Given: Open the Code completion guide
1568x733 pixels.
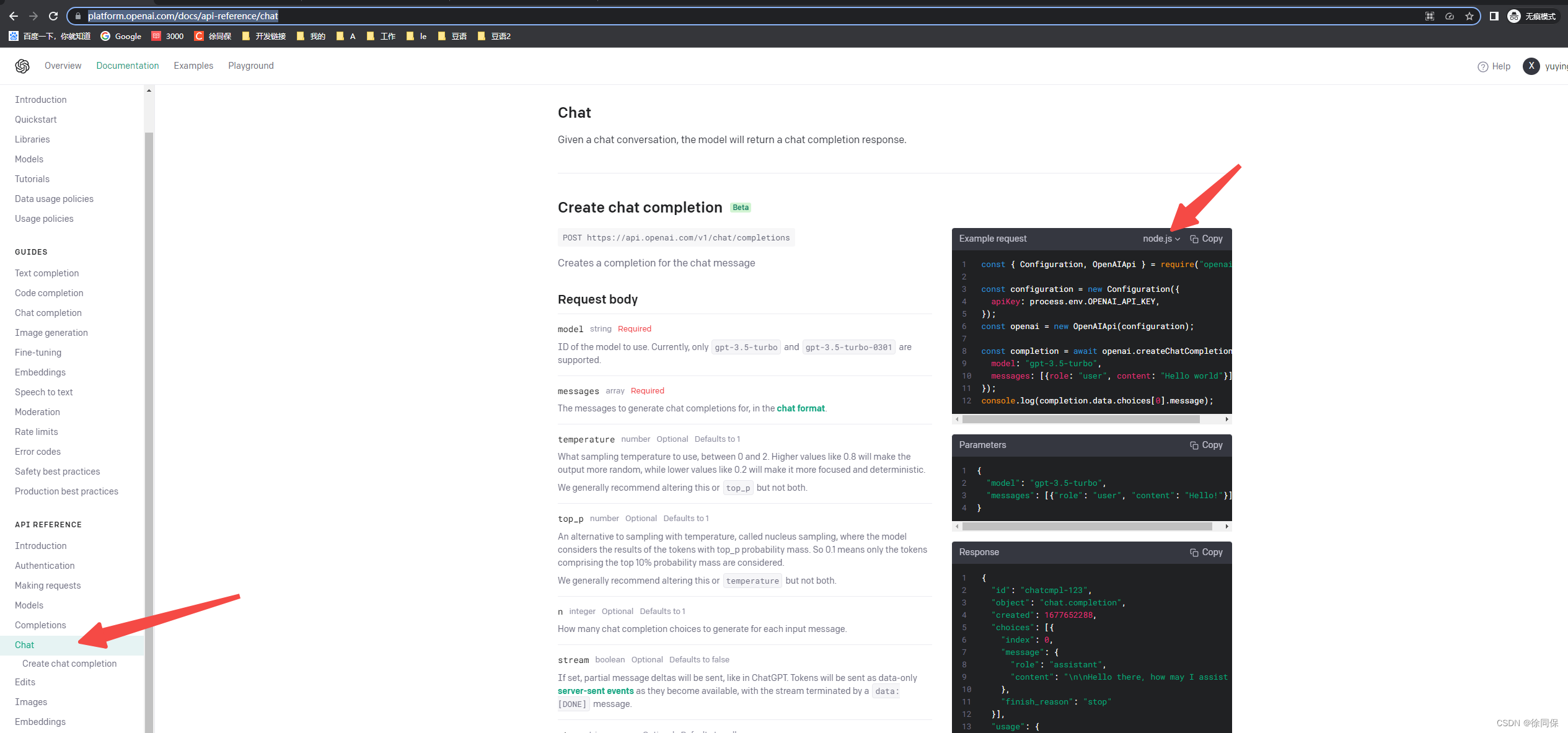Looking at the screenshot, I should (x=49, y=293).
